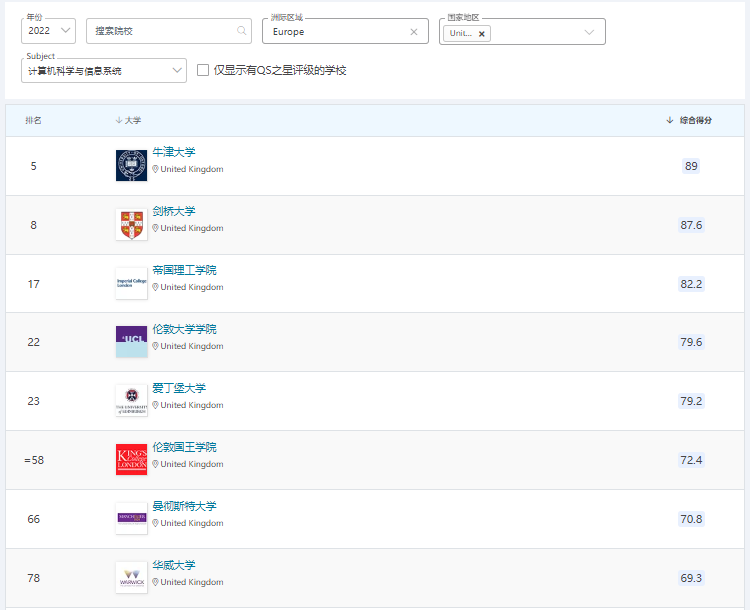Click the red King's College London logo

click(131, 460)
